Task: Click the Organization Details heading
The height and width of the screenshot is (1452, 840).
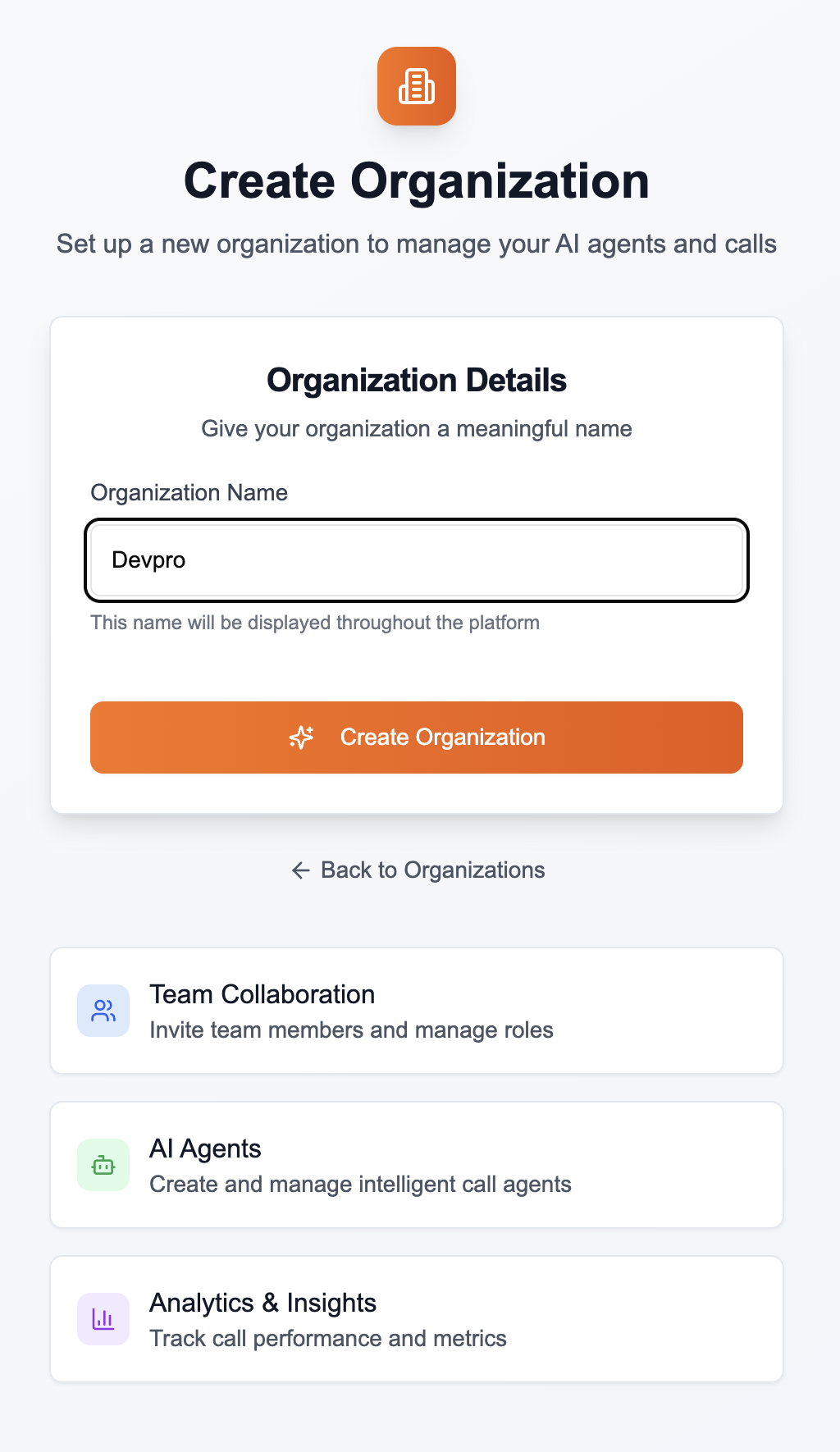Action: tap(417, 380)
